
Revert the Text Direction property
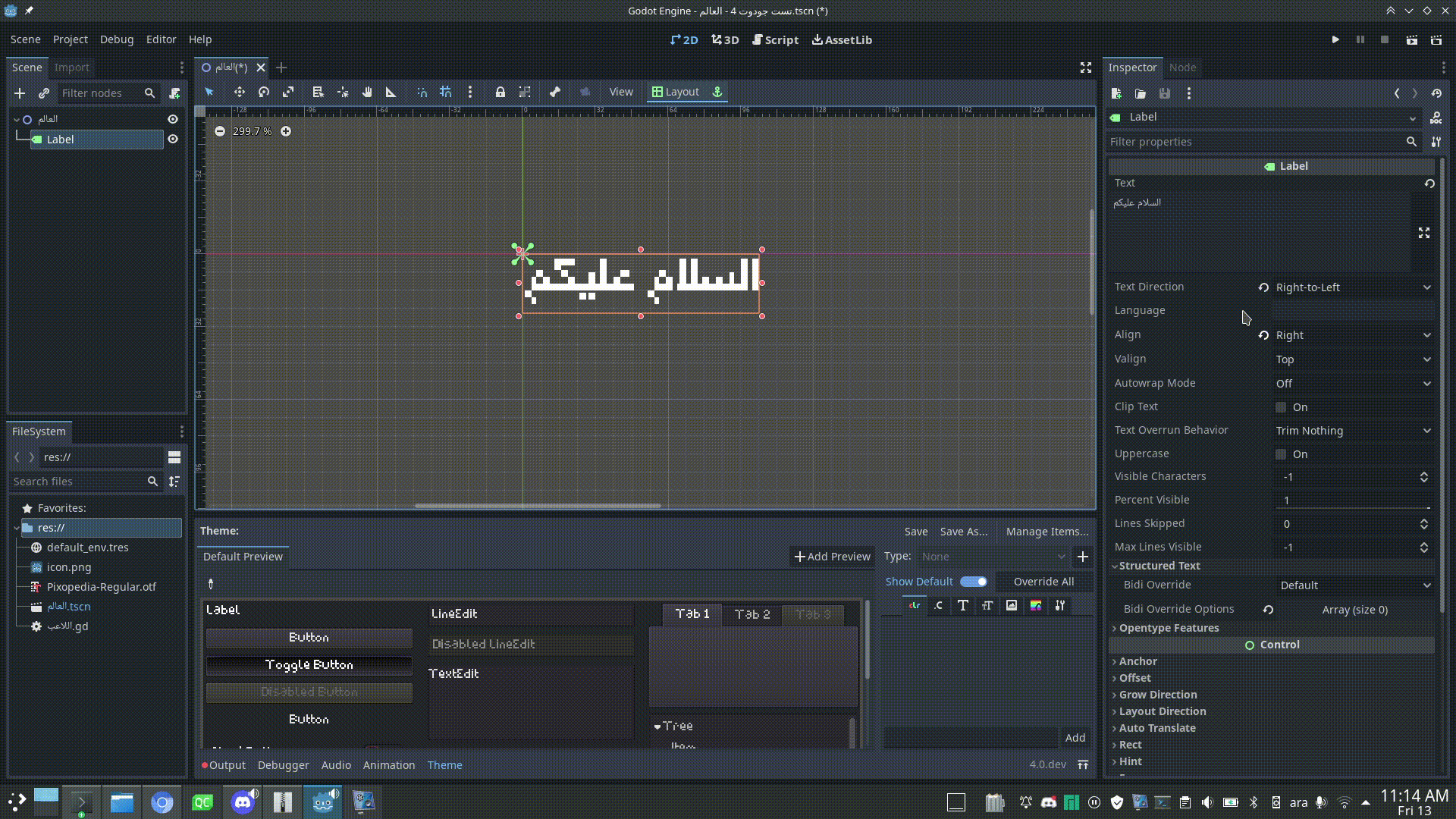click(1263, 287)
